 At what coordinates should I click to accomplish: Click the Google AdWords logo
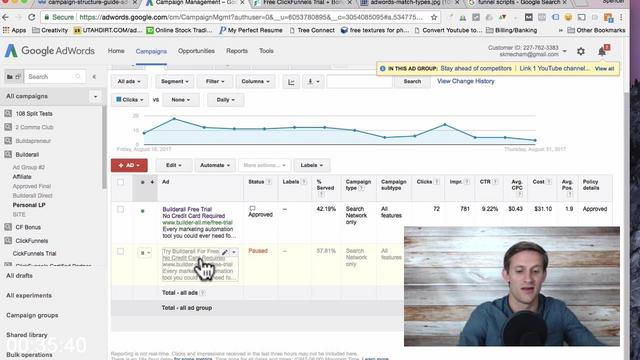[x=49, y=51]
